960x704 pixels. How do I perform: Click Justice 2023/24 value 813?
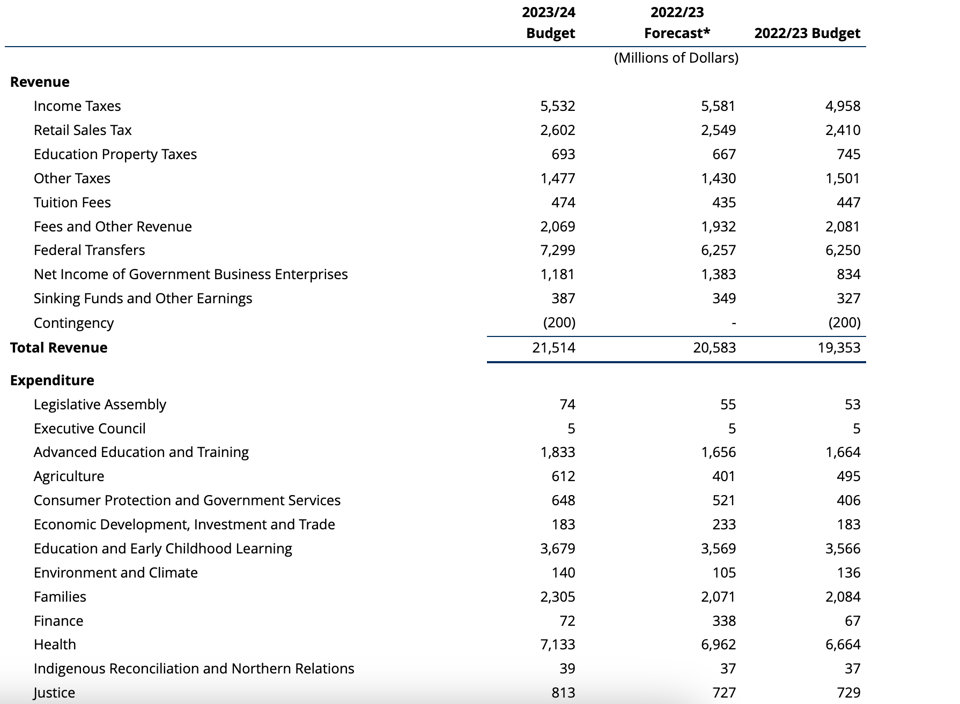tap(563, 693)
